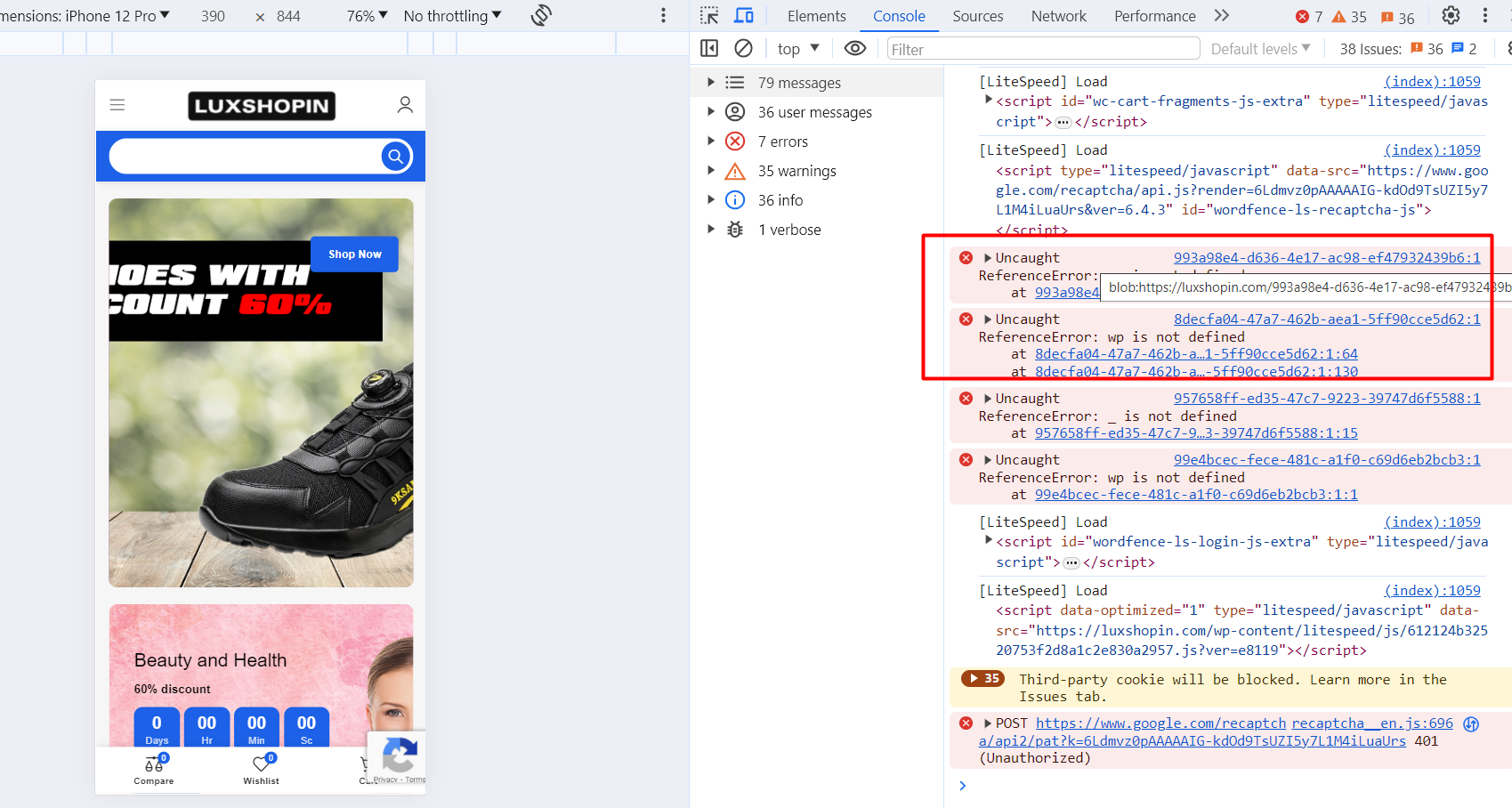1512x808 pixels.
Task: Clear console with the ban icon
Action: coord(744,48)
